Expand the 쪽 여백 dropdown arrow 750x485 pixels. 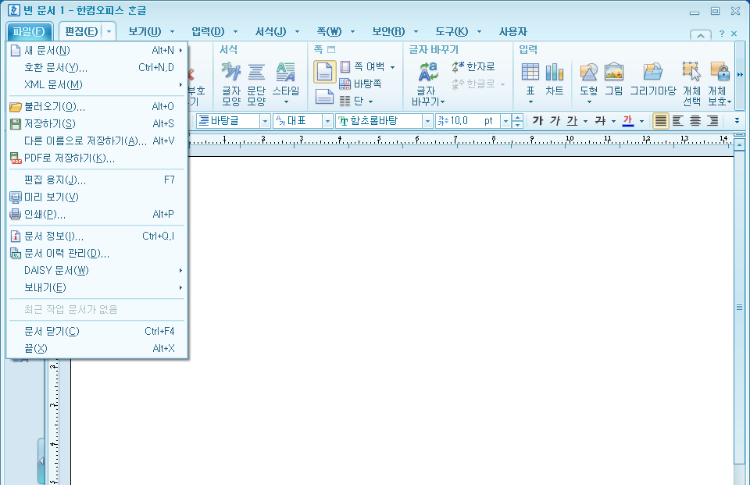(x=393, y=67)
